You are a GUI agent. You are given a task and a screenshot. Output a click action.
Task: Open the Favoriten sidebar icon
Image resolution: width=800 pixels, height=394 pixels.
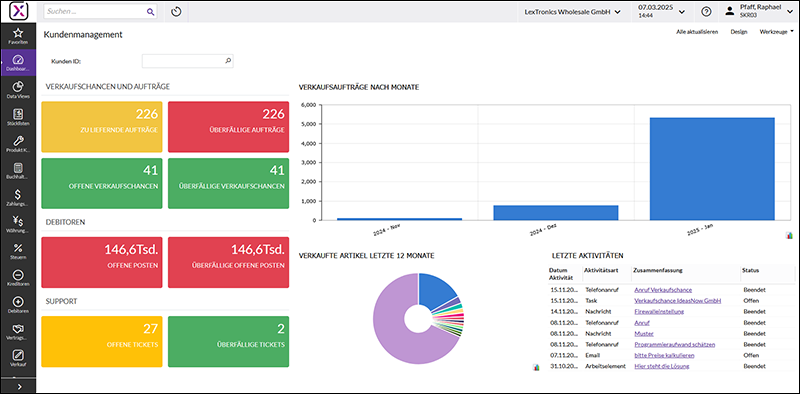click(18, 36)
